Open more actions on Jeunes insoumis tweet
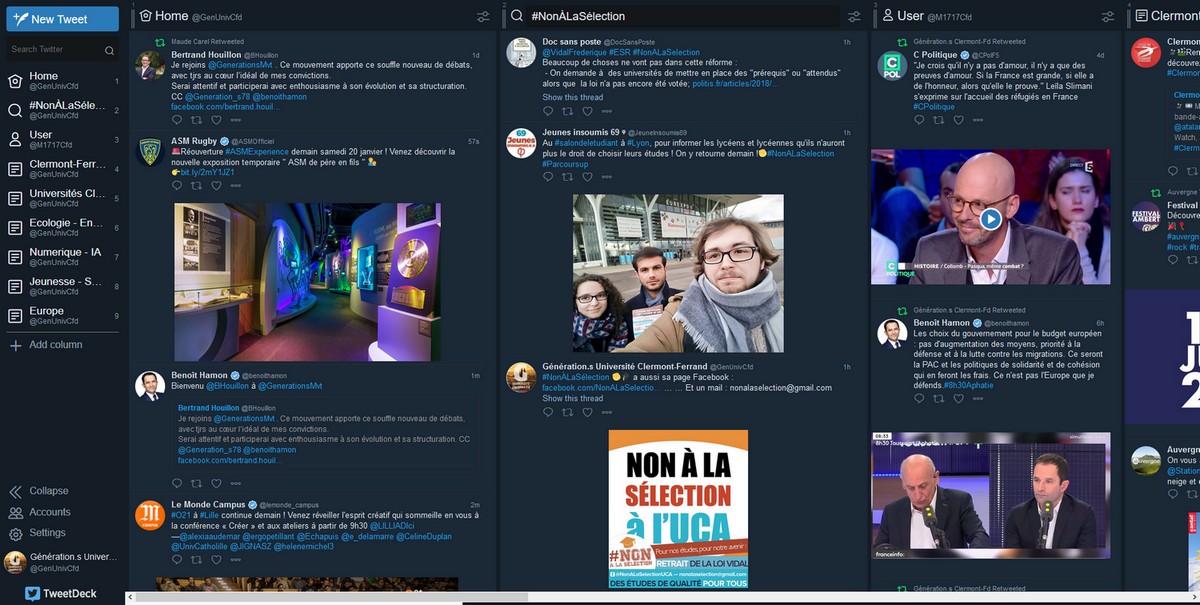 (607, 177)
